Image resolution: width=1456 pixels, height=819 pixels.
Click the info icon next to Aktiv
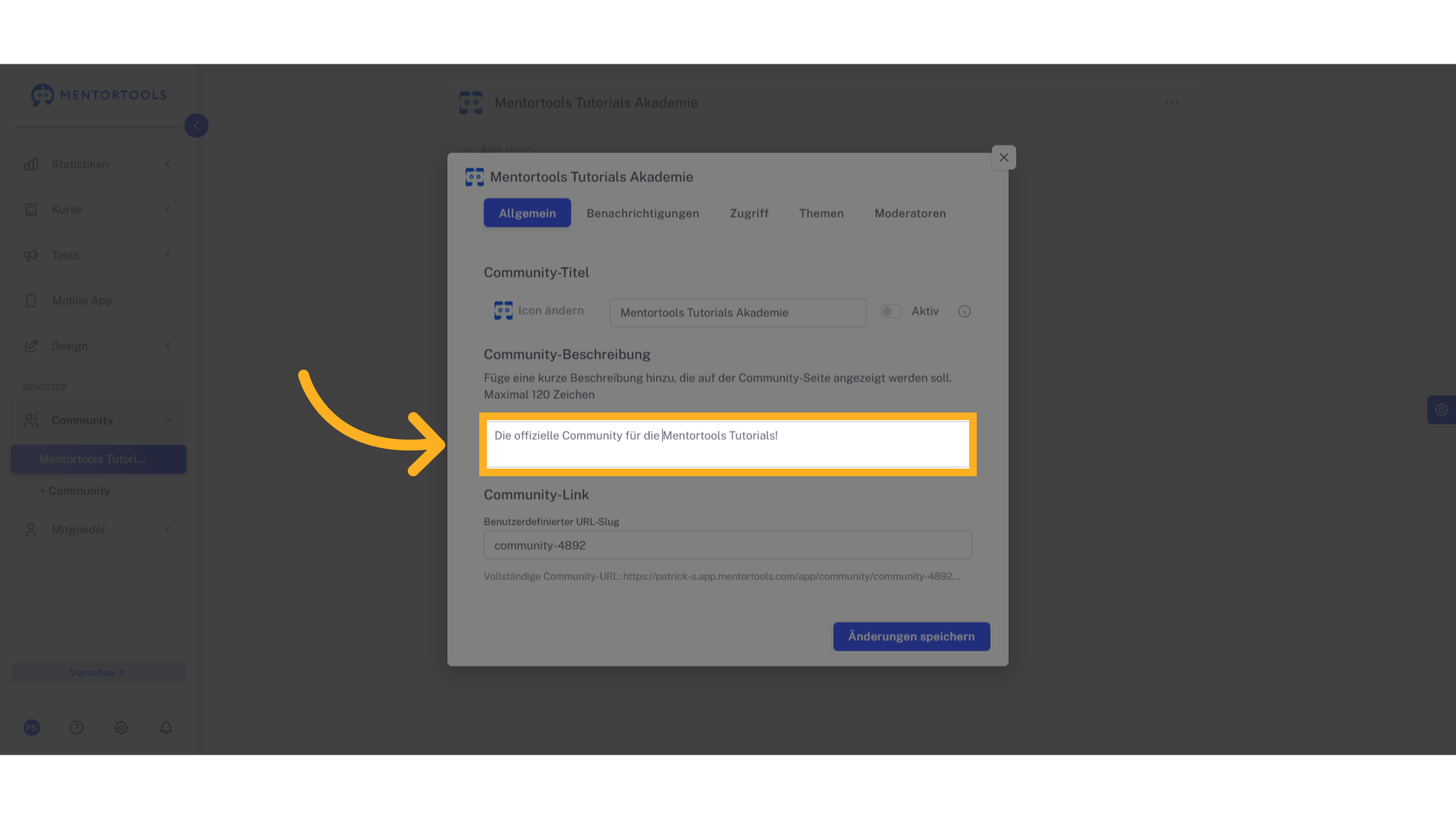(965, 312)
